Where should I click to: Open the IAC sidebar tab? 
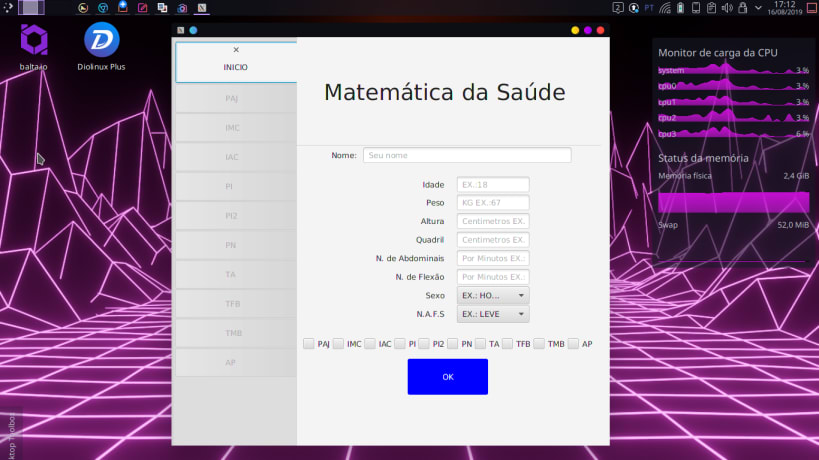(236, 157)
